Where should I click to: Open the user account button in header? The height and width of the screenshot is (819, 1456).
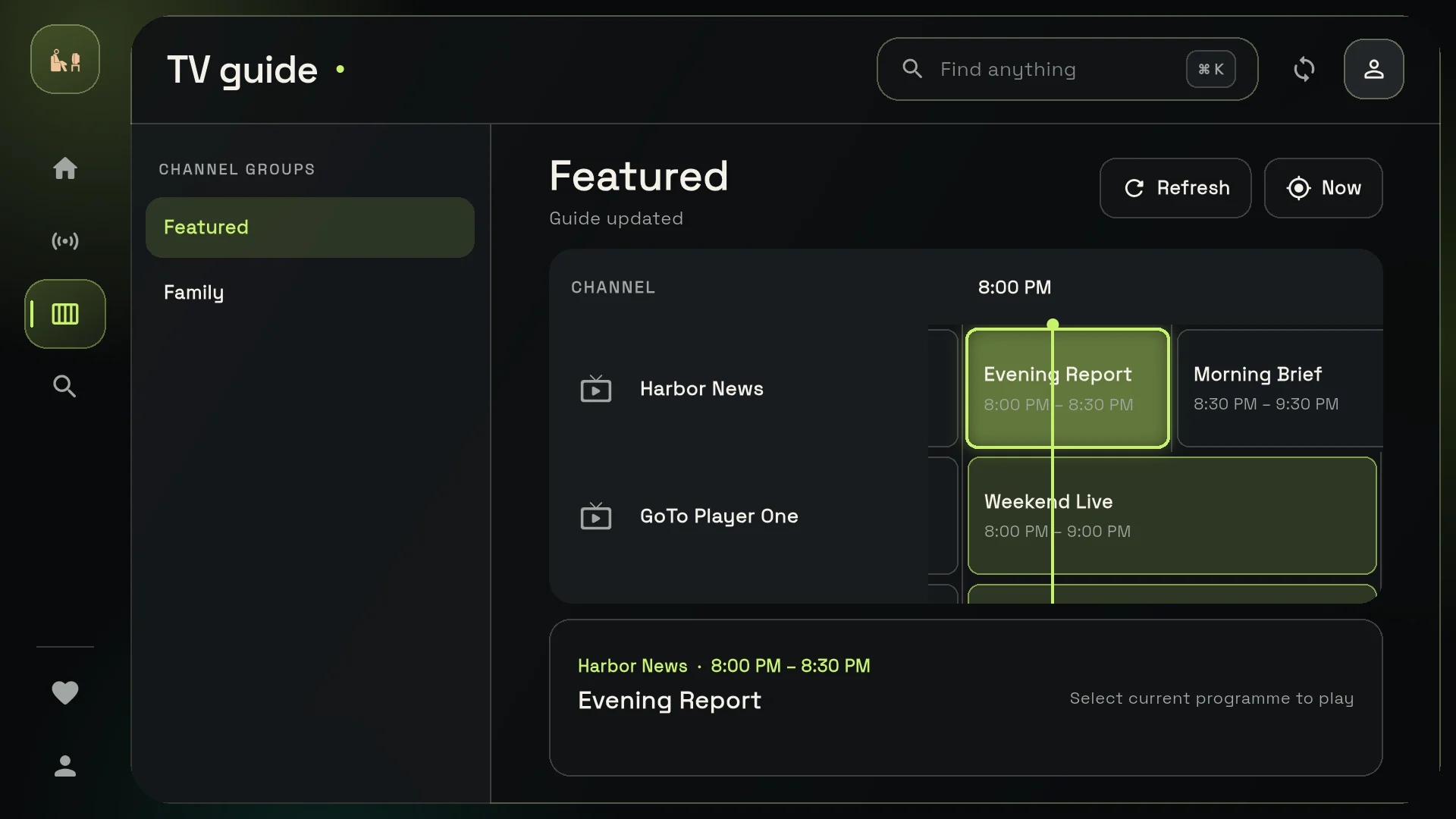[x=1374, y=69]
